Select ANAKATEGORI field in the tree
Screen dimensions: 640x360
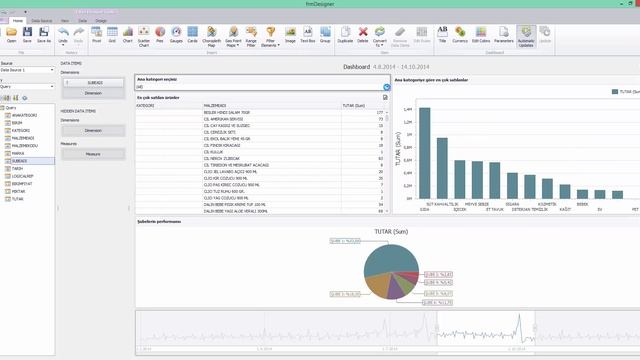(24, 116)
